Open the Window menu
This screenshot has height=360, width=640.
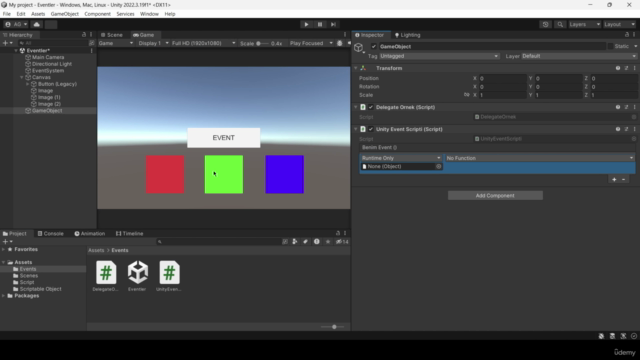tap(149, 14)
